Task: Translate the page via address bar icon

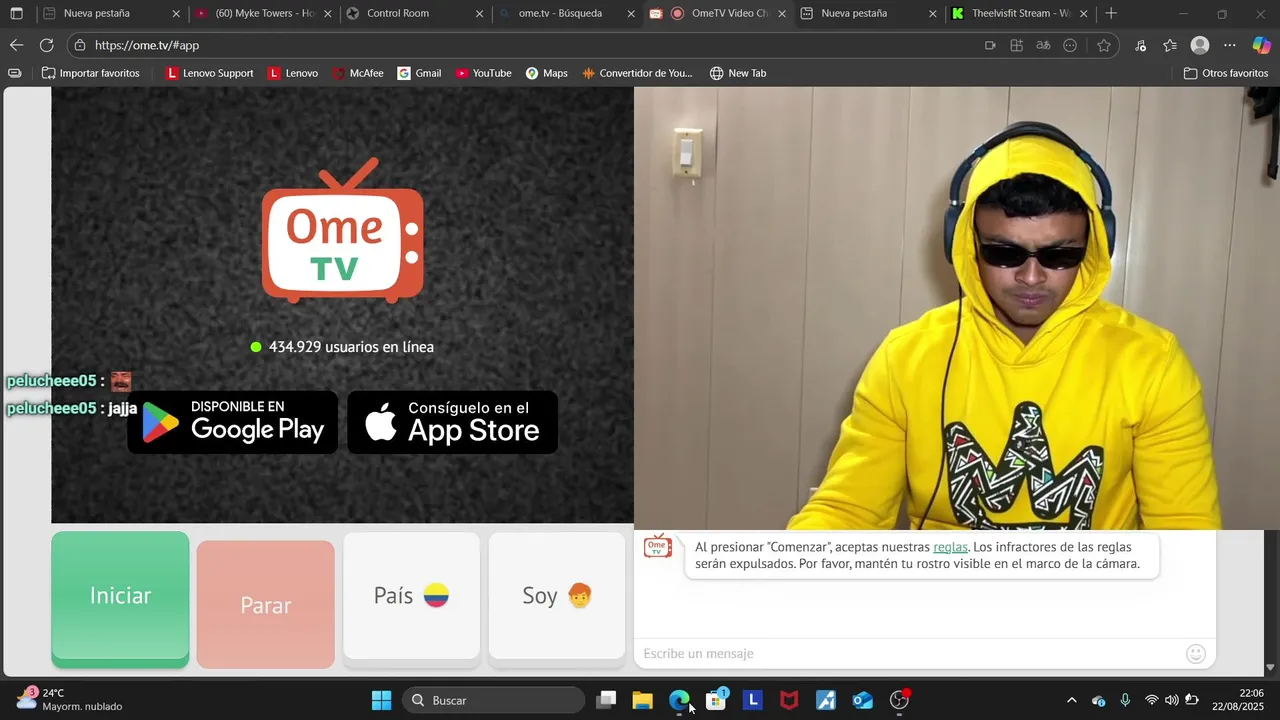Action: pyautogui.click(x=1043, y=45)
